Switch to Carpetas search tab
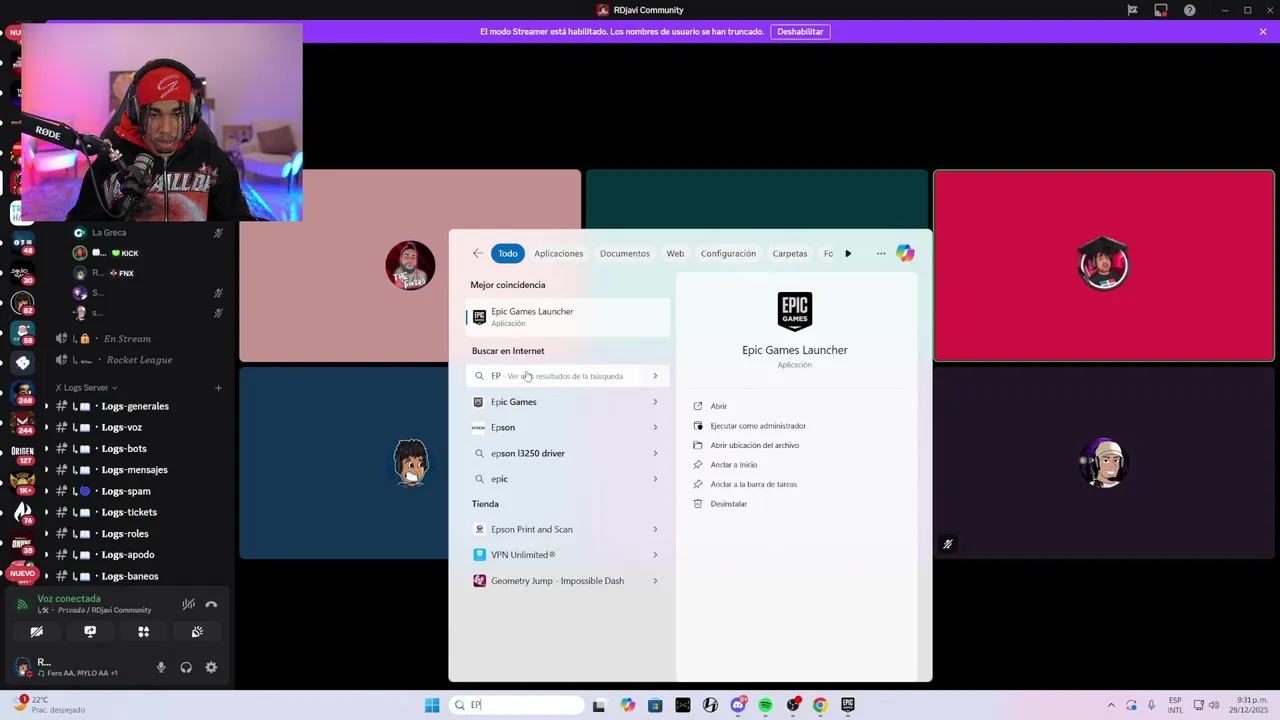Viewport: 1280px width, 720px height. [x=790, y=253]
